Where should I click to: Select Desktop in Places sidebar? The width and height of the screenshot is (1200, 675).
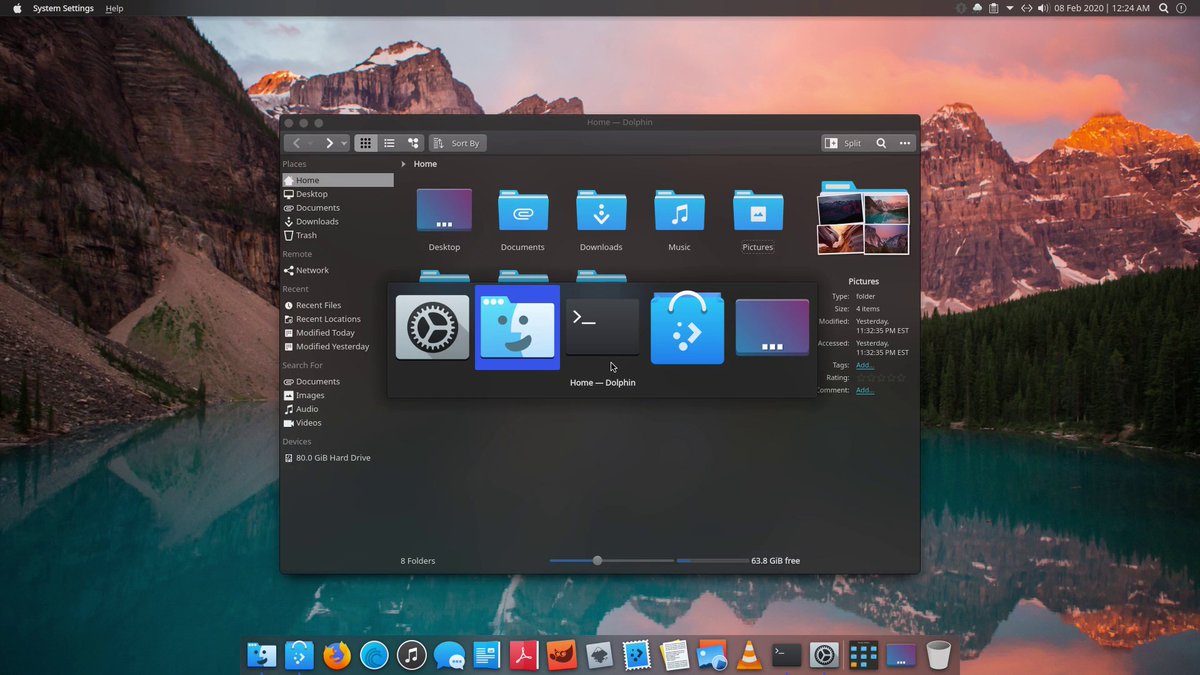point(337,194)
